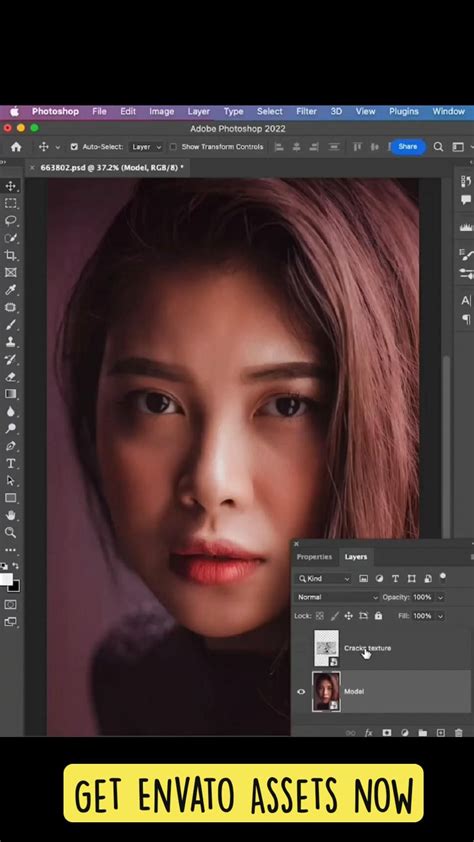Select the Blur tool
The height and width of the screenshot is (842, 474).
[10, 411]
